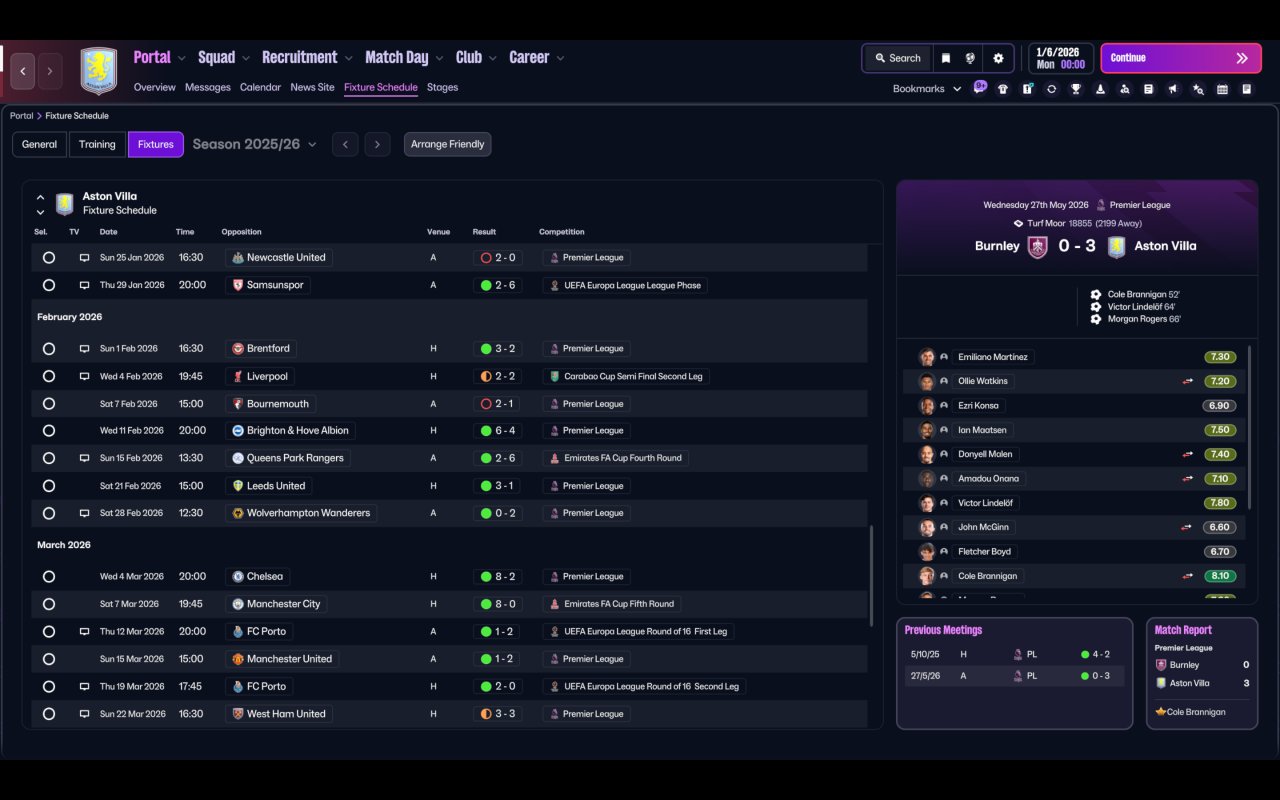Go to the previous season with left arrow
The width and height of the screenshot is (1280, 800).
click(x=345, y=144)
